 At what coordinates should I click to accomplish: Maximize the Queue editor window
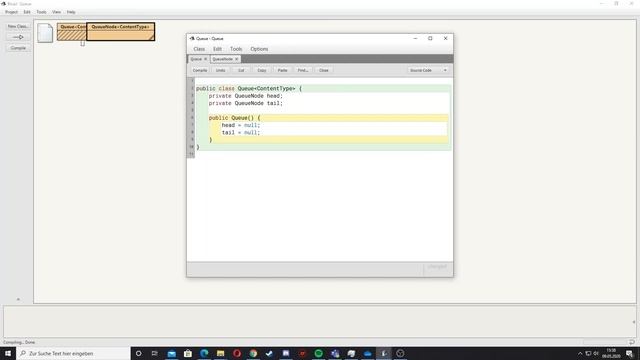click(430, 38)
